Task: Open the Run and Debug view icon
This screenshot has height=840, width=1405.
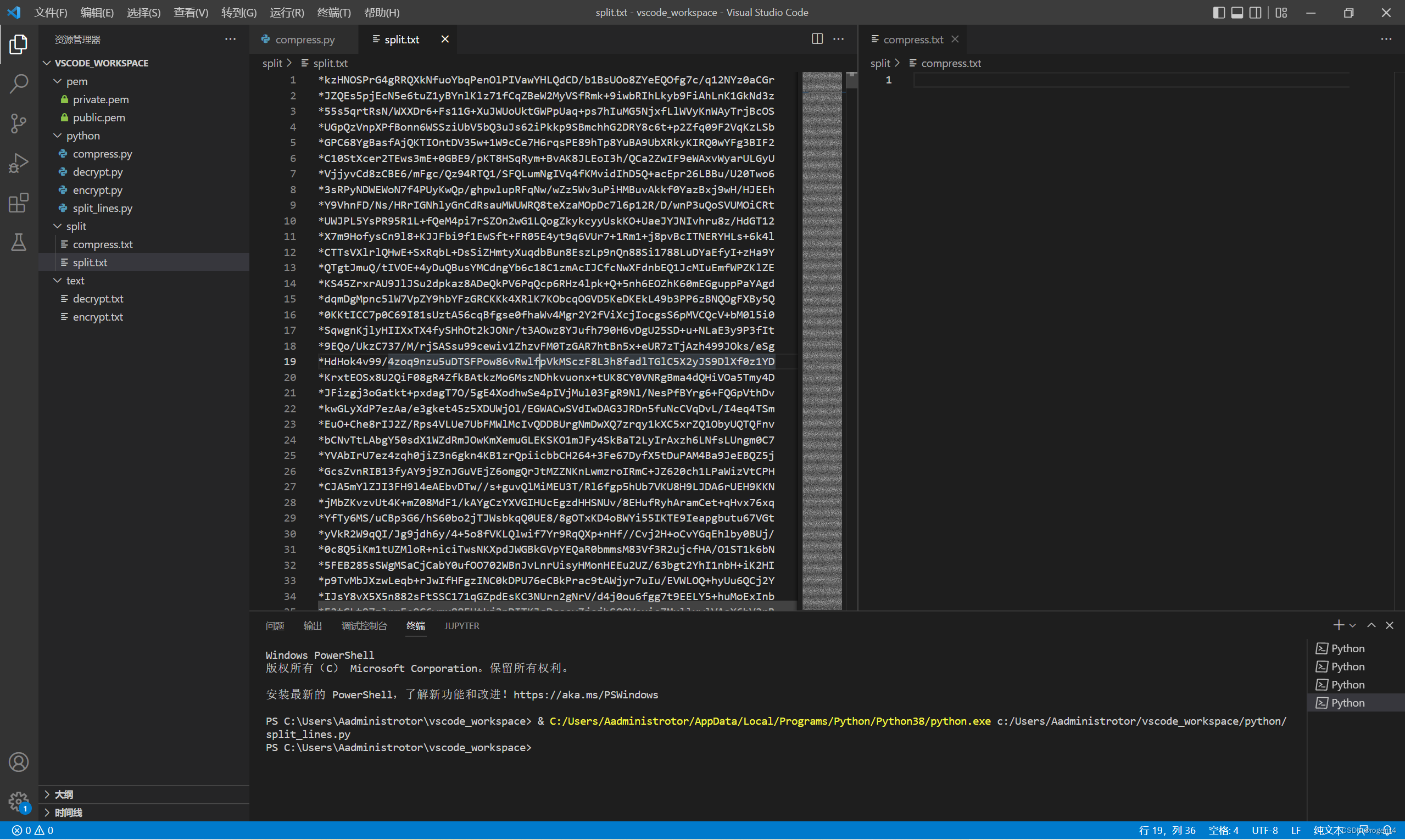Action: click(19, 163)
